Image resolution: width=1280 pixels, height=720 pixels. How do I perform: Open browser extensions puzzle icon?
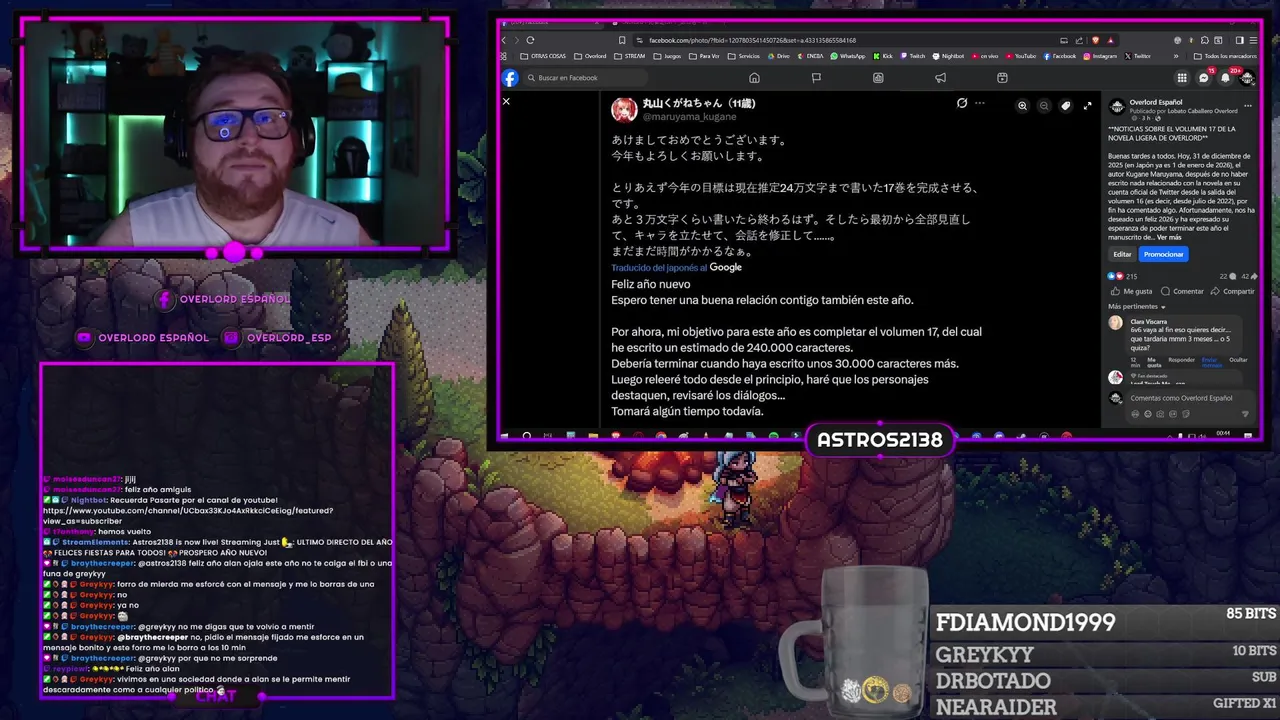point(1205,40)
